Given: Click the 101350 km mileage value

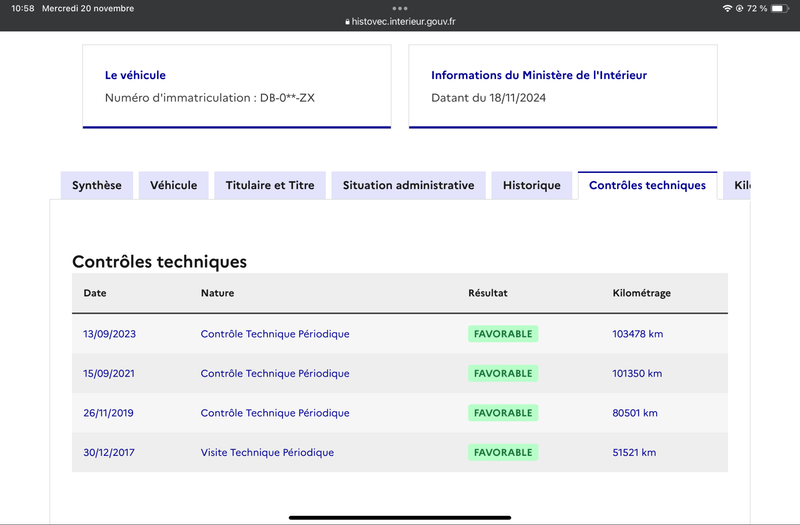Looking at the screenshot, I should [637, 373].
